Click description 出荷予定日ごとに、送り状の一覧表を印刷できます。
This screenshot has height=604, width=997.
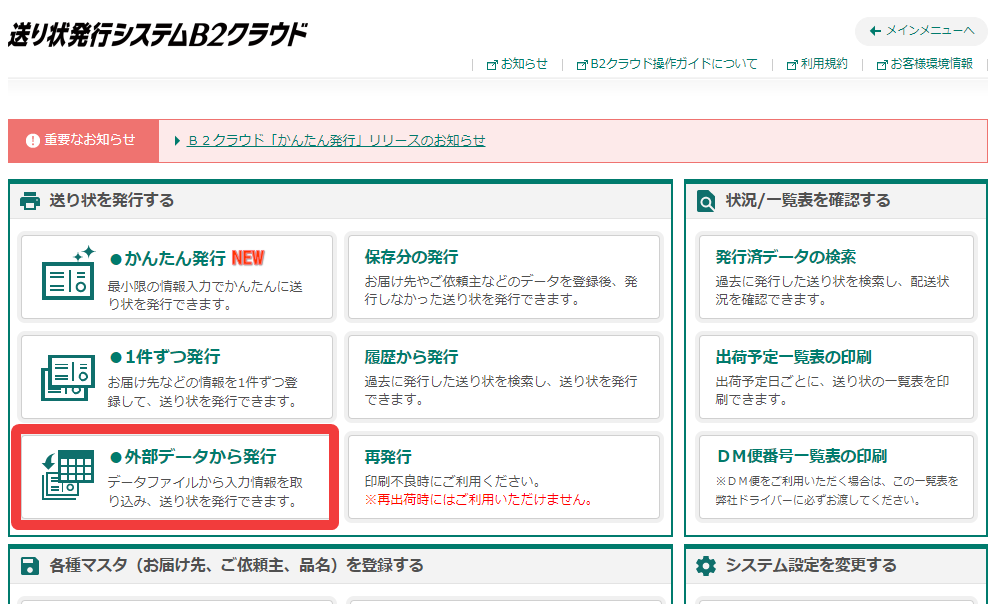click(832, 390)
